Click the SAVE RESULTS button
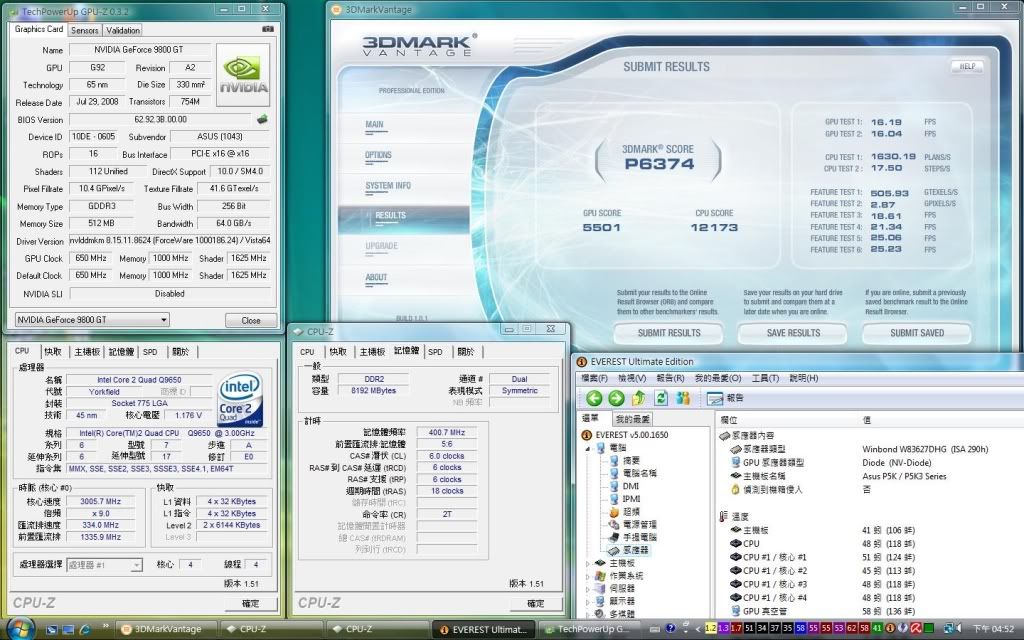The width and height of the screenshot is (1024, 640). (x=793, y=333)
